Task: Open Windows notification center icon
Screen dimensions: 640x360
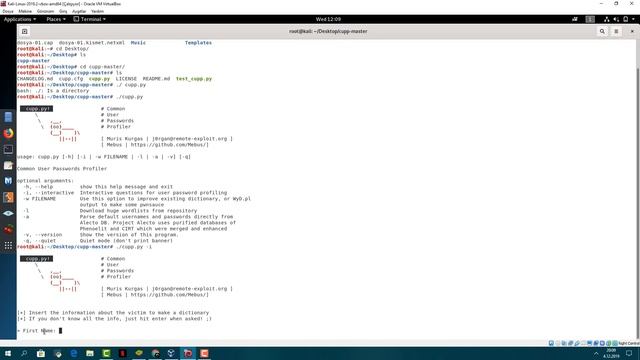Action: (x=629, y=353)
